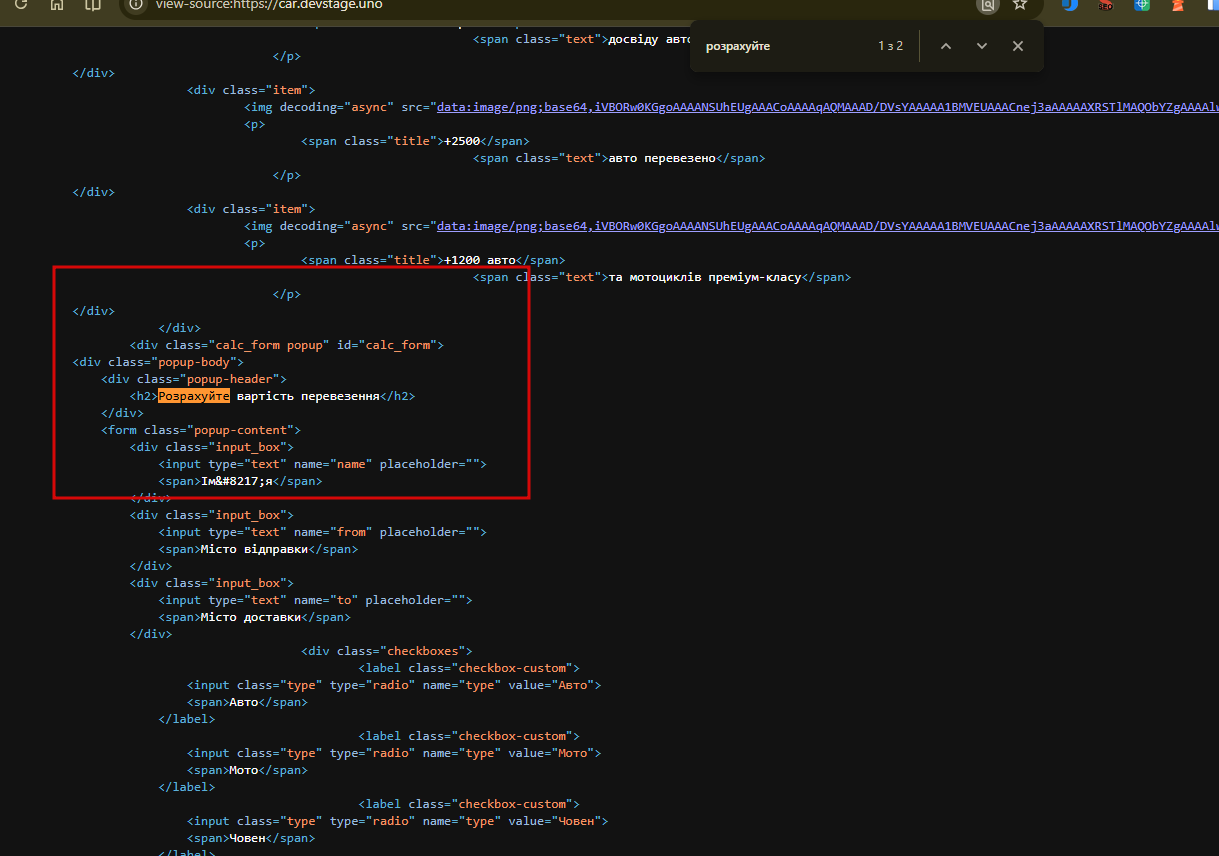Click the span text "Авто"
This screenshot has height=856, width=1219.
coord(244,702)
